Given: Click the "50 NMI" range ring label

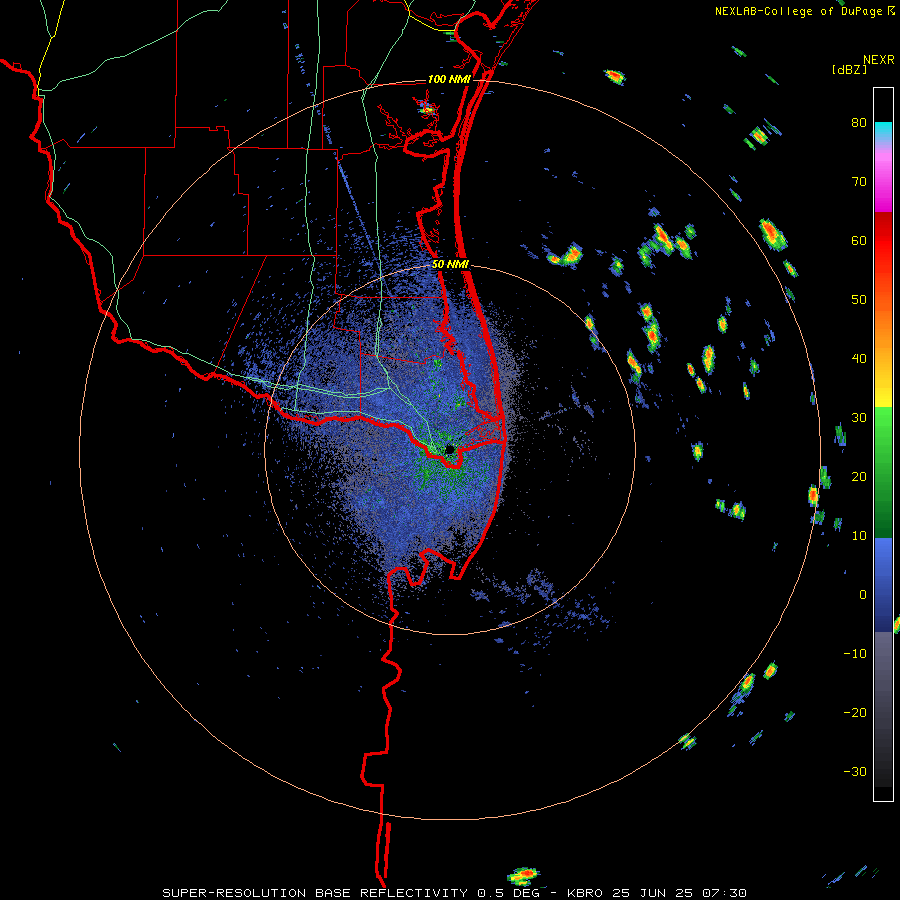Looking at the screenshot, I should (451, 265).
